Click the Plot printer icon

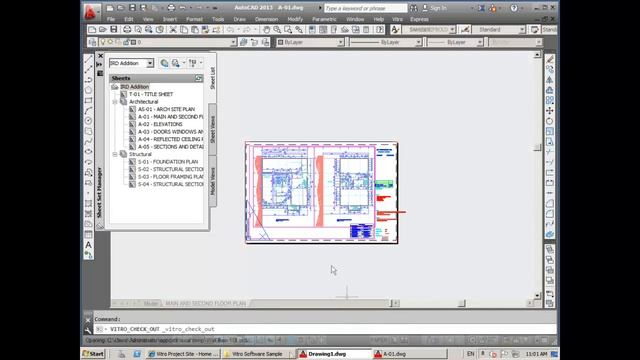127,29
